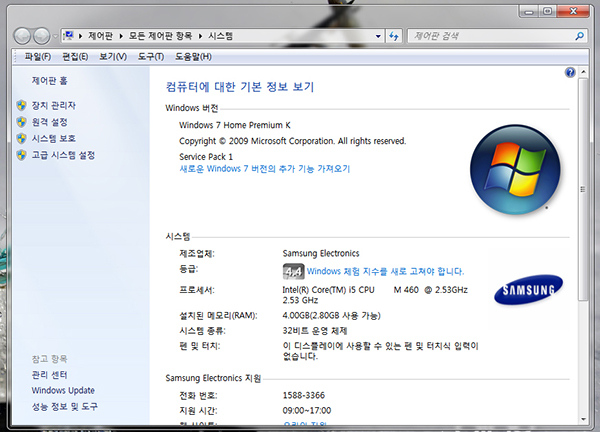Click the shield icon beside 시스템 보호
This screenshot has width=600, height=432.
coord(21,138)
